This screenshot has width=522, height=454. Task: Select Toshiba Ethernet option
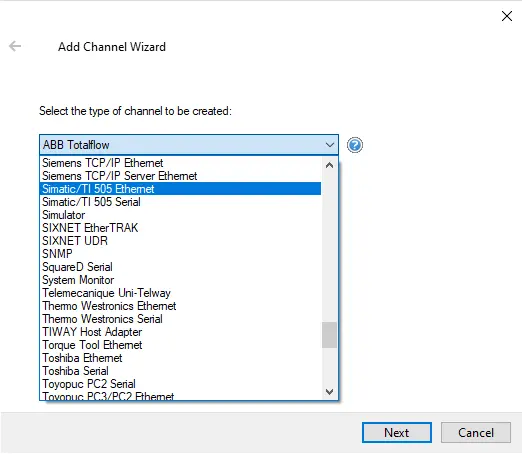point(180,358)
